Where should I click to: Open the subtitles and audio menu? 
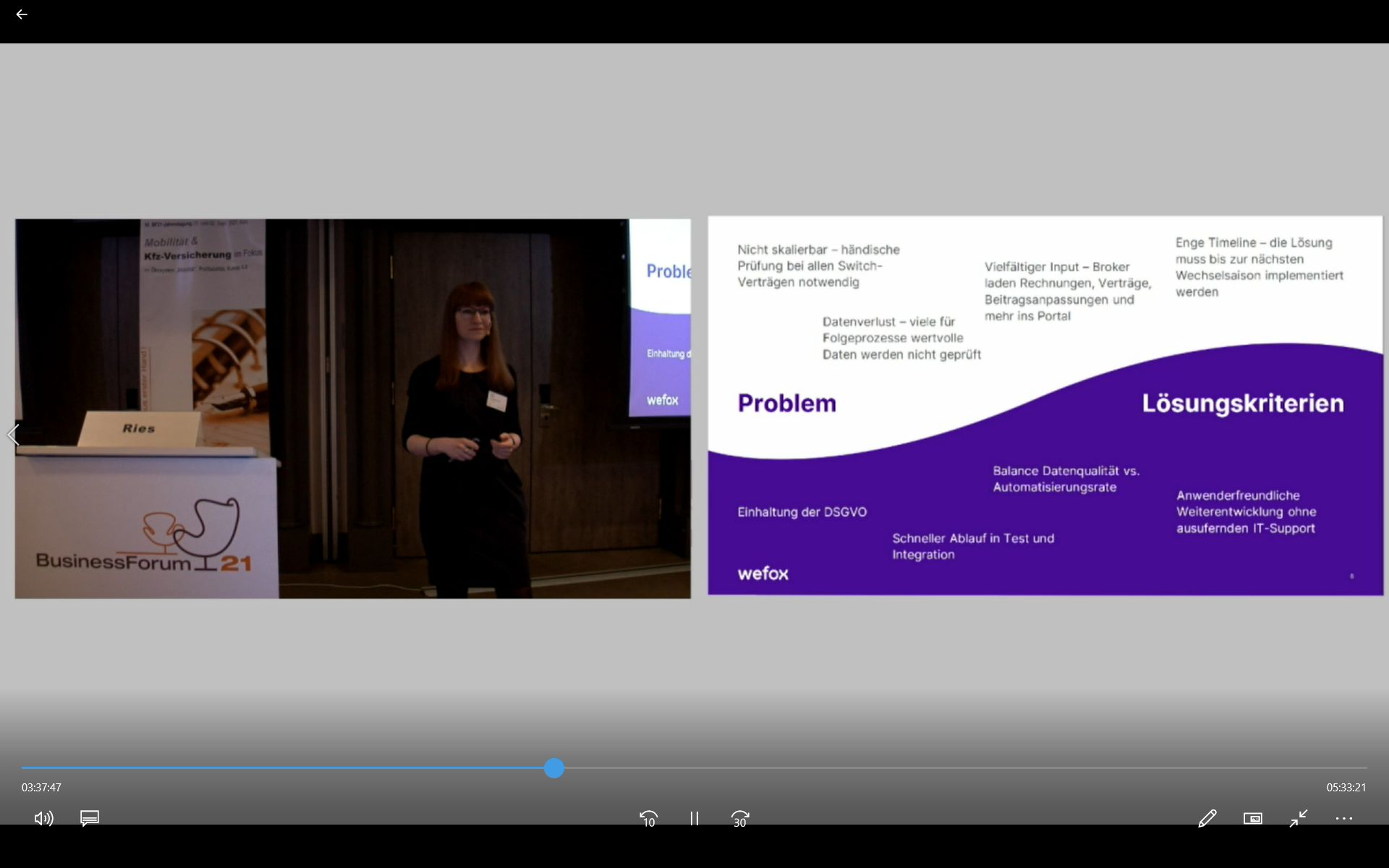click(x=90, y=818)
